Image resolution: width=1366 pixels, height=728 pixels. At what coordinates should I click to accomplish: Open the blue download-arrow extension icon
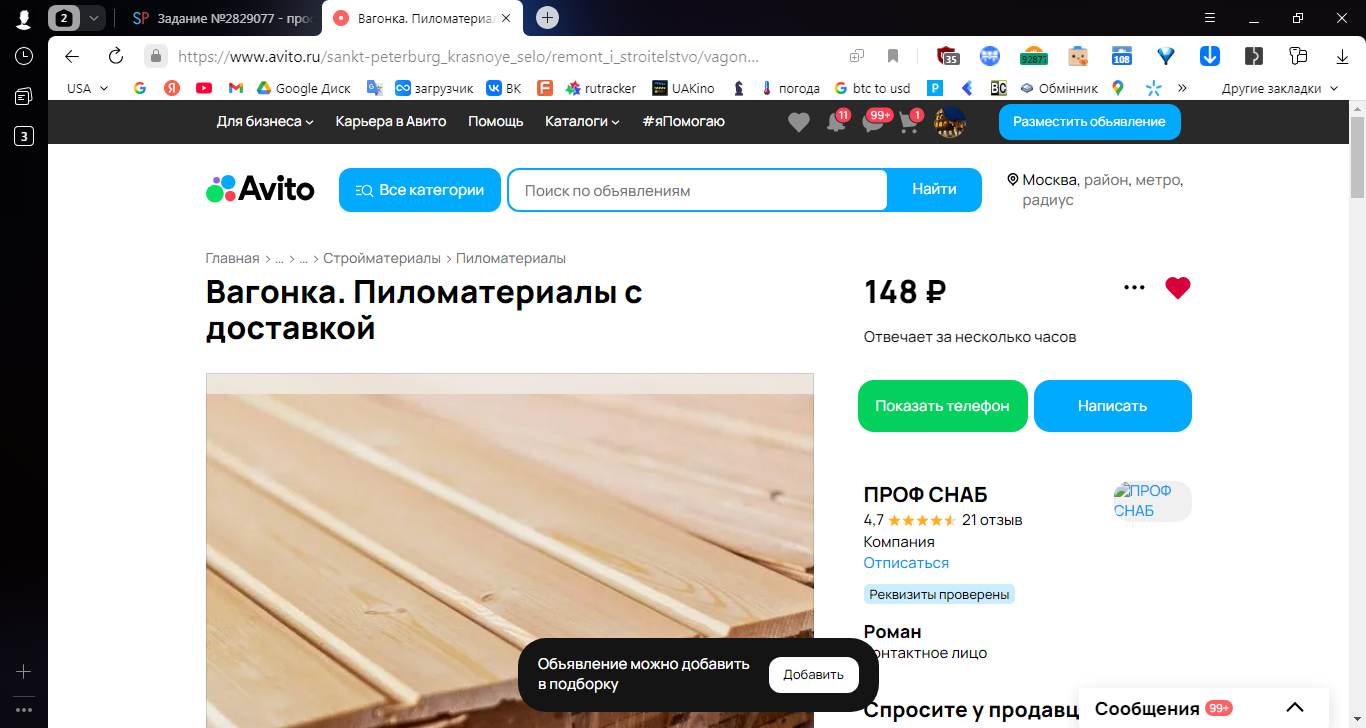1209,56
